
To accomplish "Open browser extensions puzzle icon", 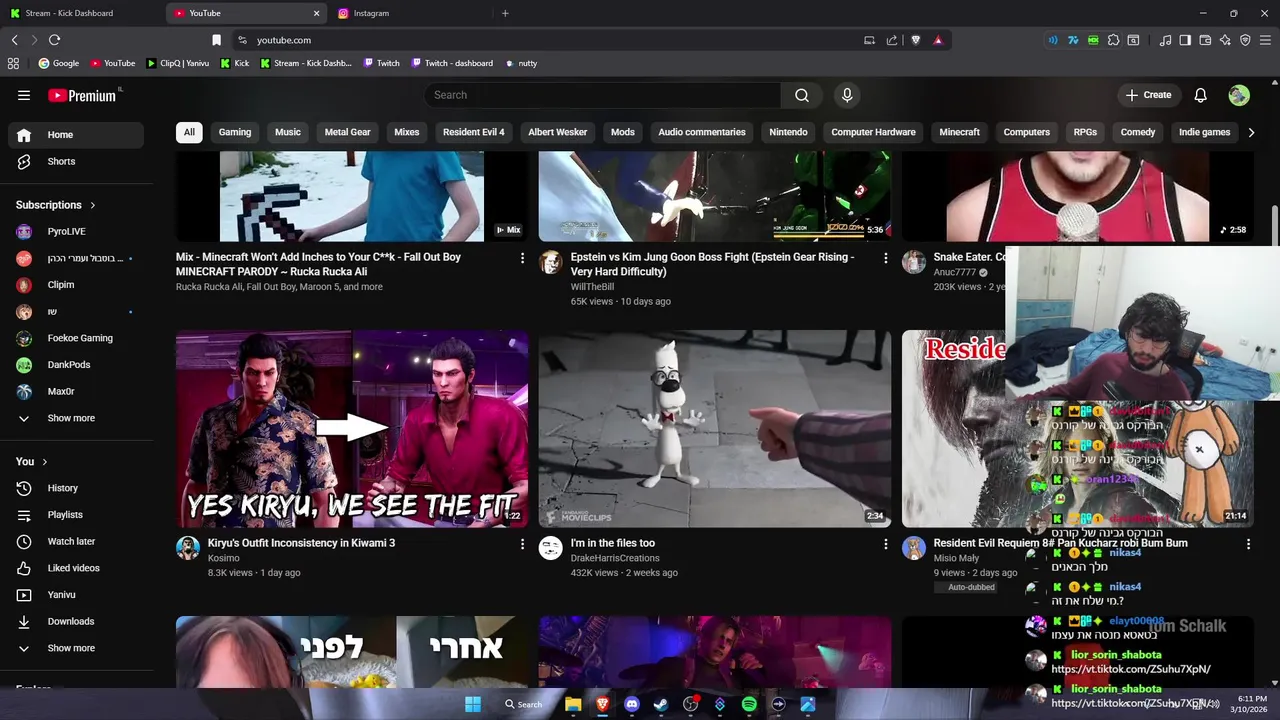I will (1113, 40).
